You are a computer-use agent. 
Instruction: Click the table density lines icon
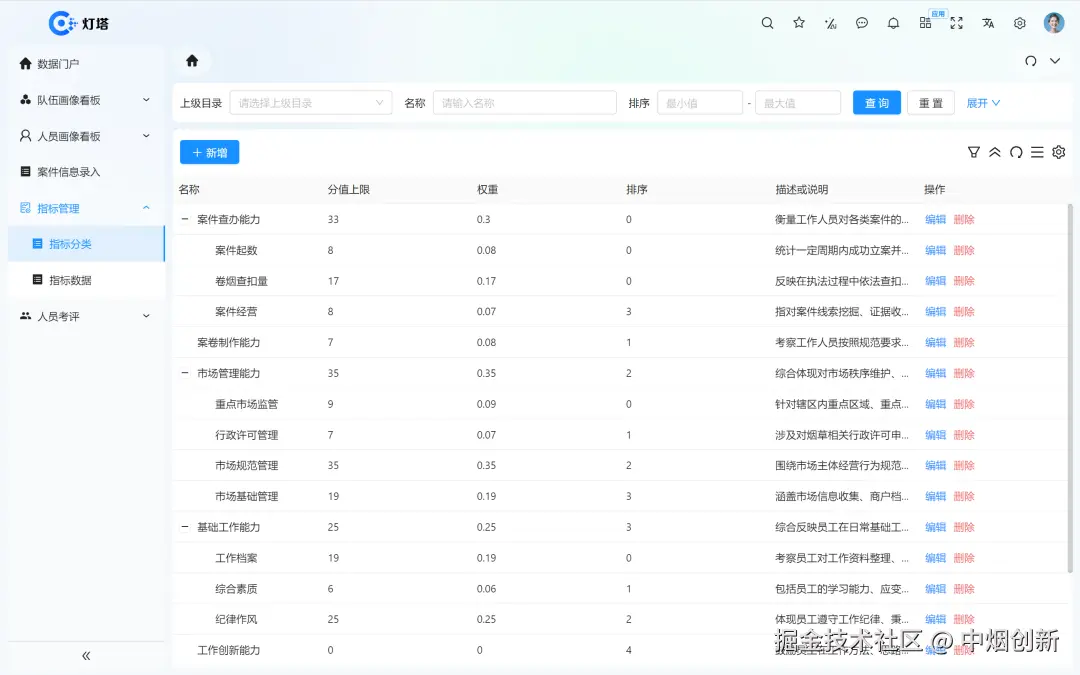(1037, 152)
